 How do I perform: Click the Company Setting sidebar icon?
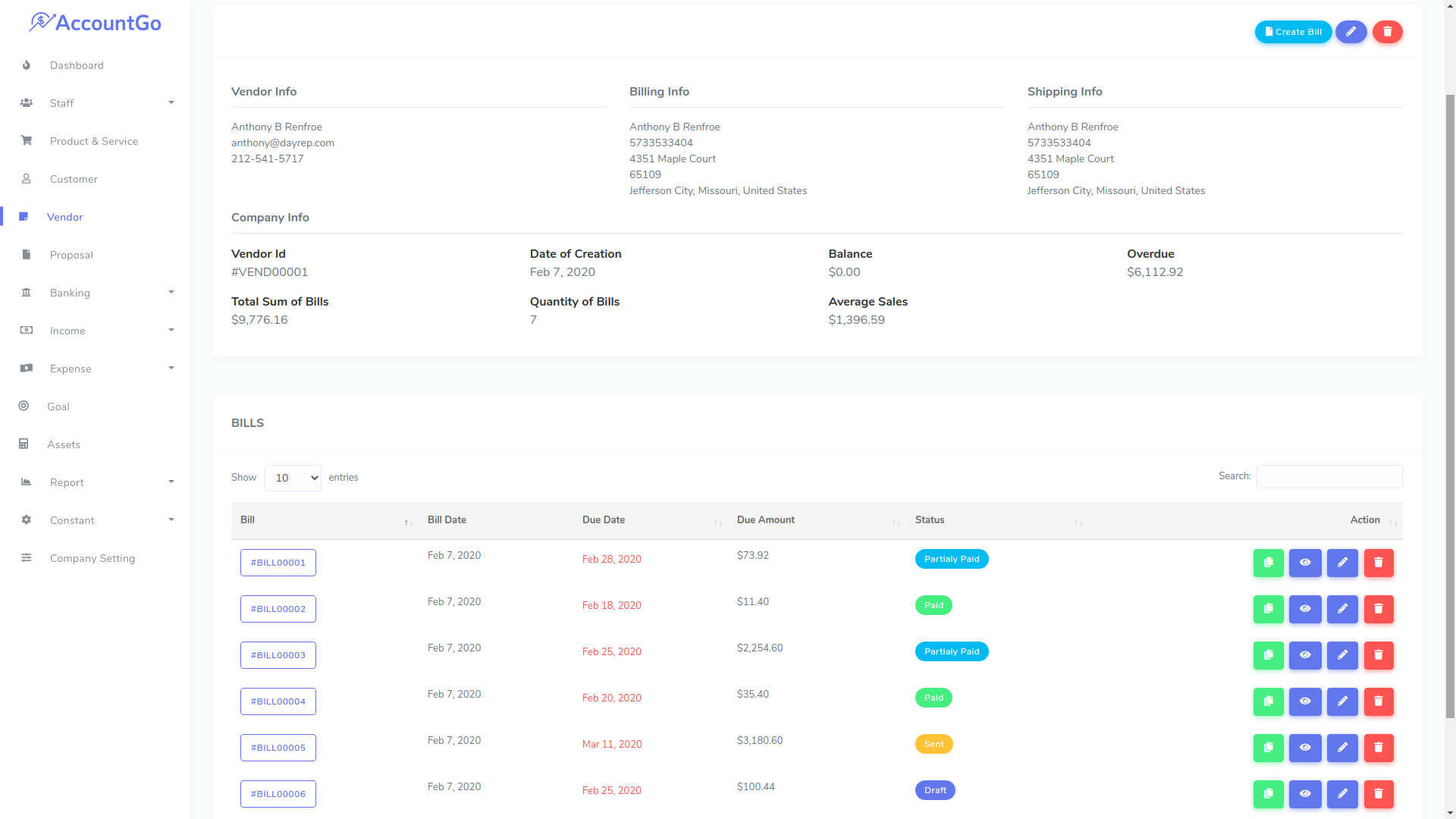(x=27, y=558)
